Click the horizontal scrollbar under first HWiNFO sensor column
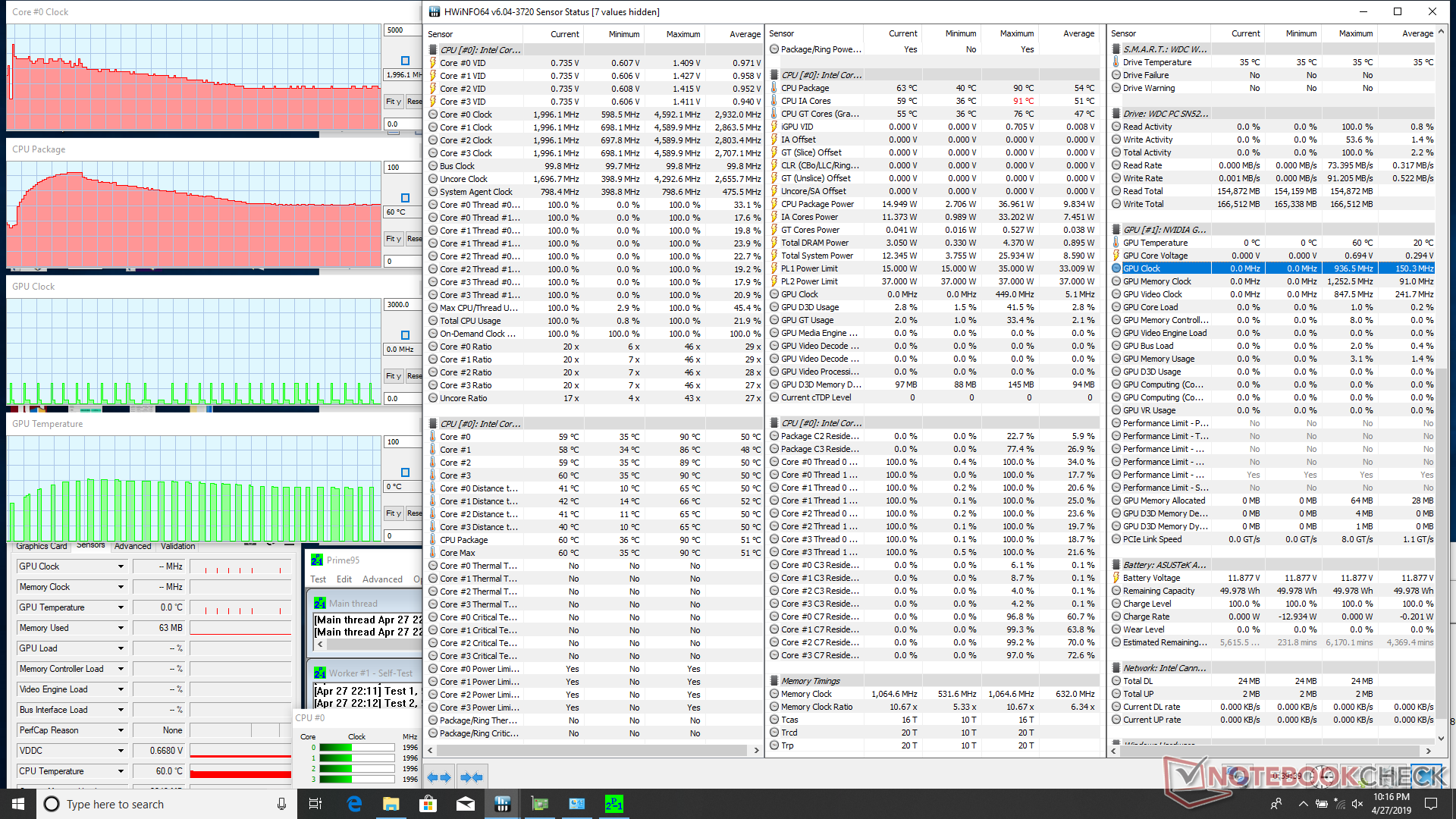Image resolution: width=1456 pixels, height=819 pixels. coord(594,750)
